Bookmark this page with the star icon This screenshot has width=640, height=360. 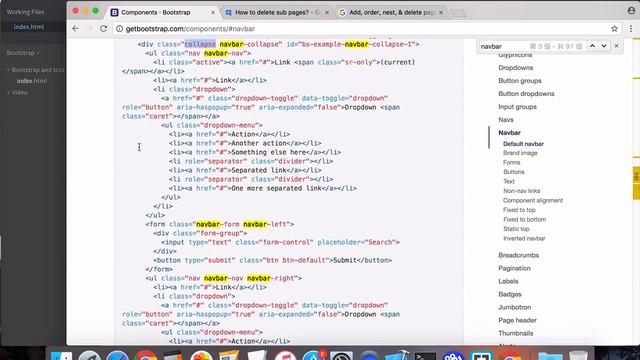(x=614, y=29)
